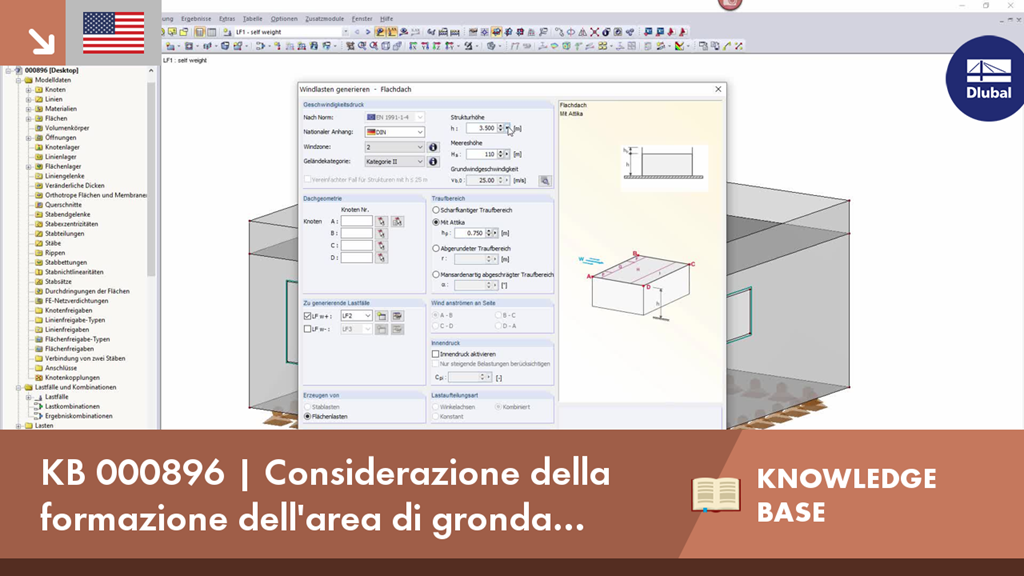The width and height of the screenshot is (1024, 576).
Task: Toggle LF w+ checkbox
Action: 308,316
